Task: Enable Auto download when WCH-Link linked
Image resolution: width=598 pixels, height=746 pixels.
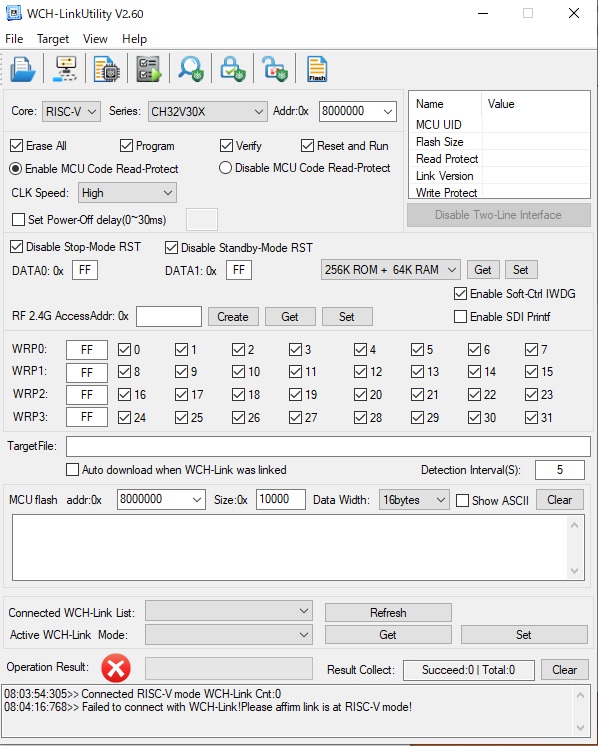Action: pyautogui.click(x=72, y=470)
